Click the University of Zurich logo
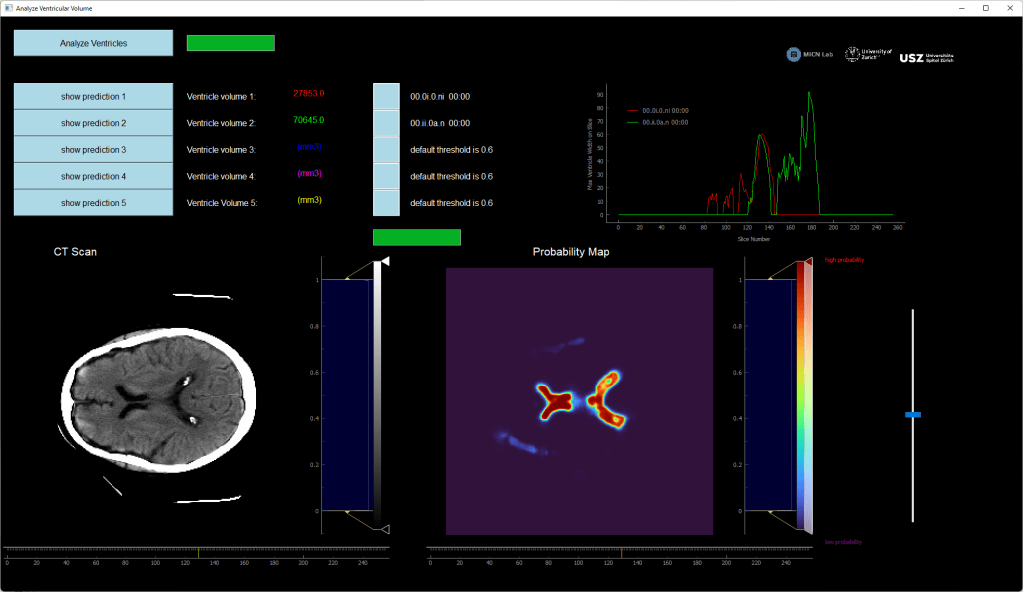Viewport: 1023px width, 592px height. (x=868, y=55)
